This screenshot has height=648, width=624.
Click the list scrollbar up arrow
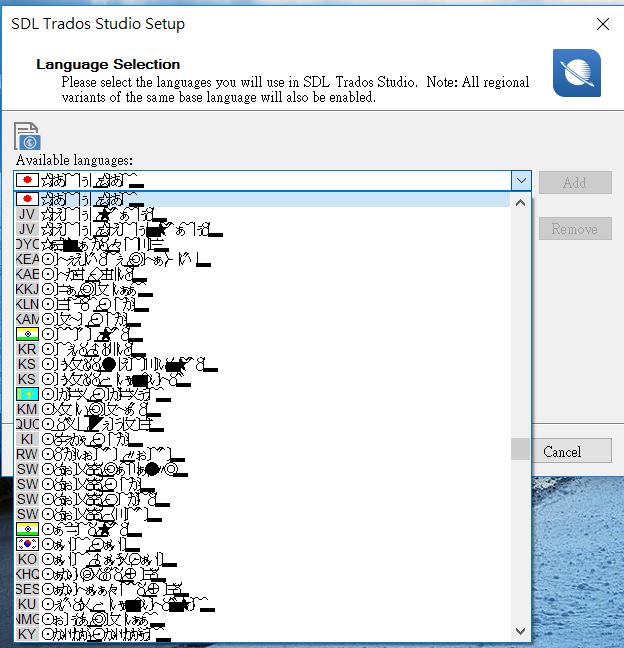521,202
